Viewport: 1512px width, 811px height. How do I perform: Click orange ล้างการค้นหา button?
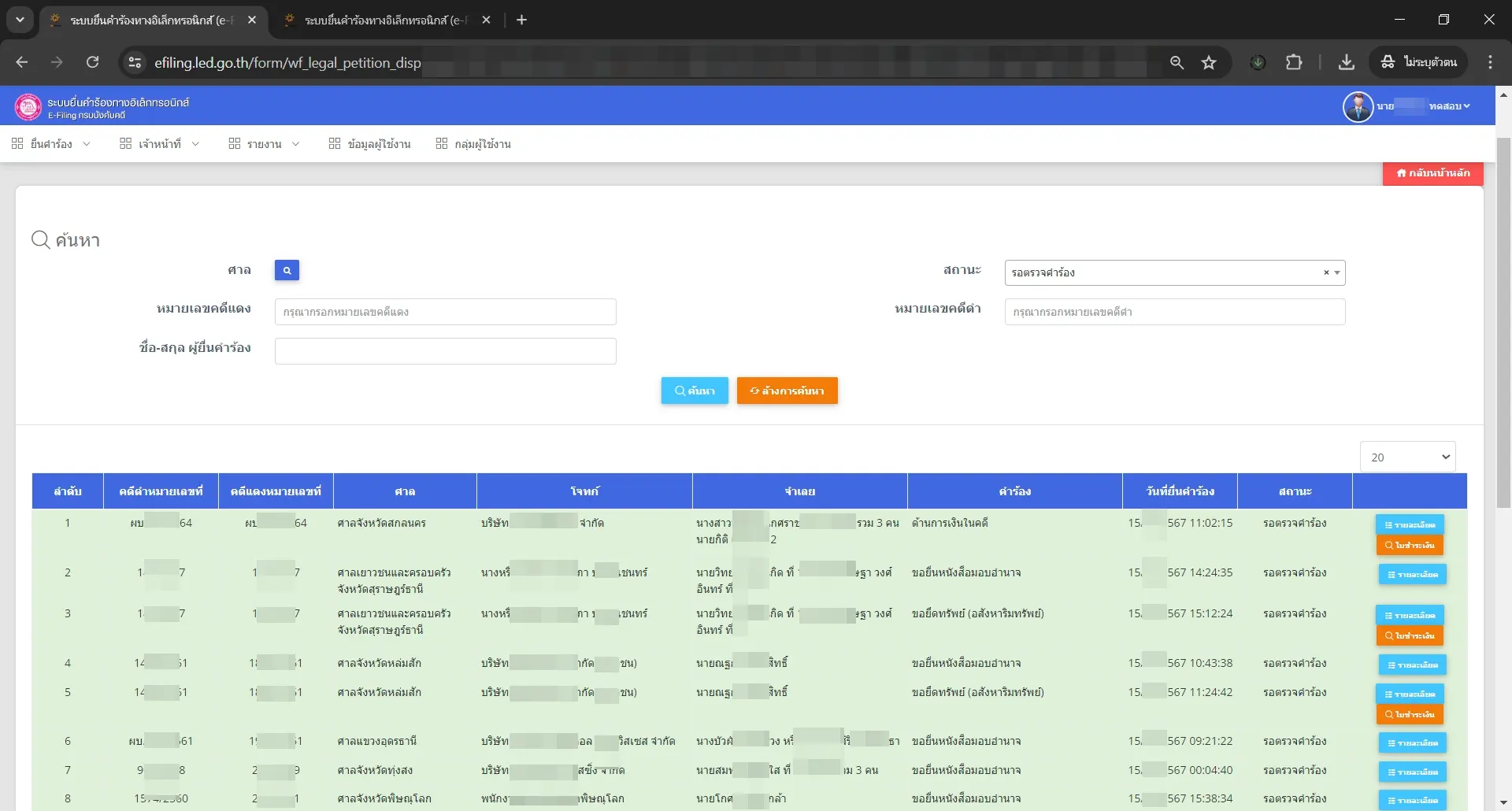click(x=787, y=391)
